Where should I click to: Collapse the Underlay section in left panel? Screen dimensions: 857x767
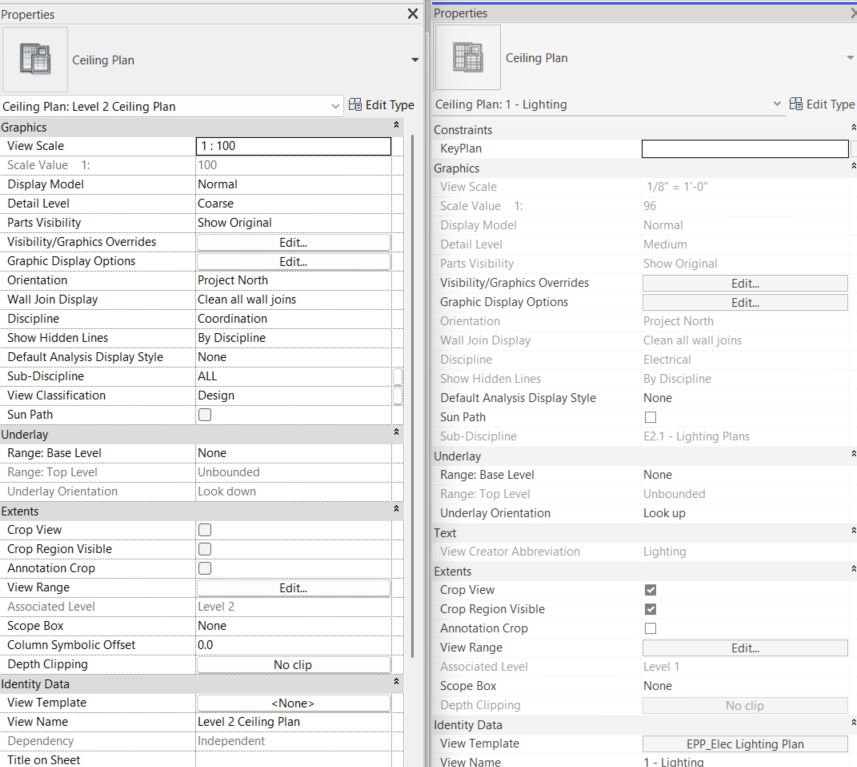(396, 432)
